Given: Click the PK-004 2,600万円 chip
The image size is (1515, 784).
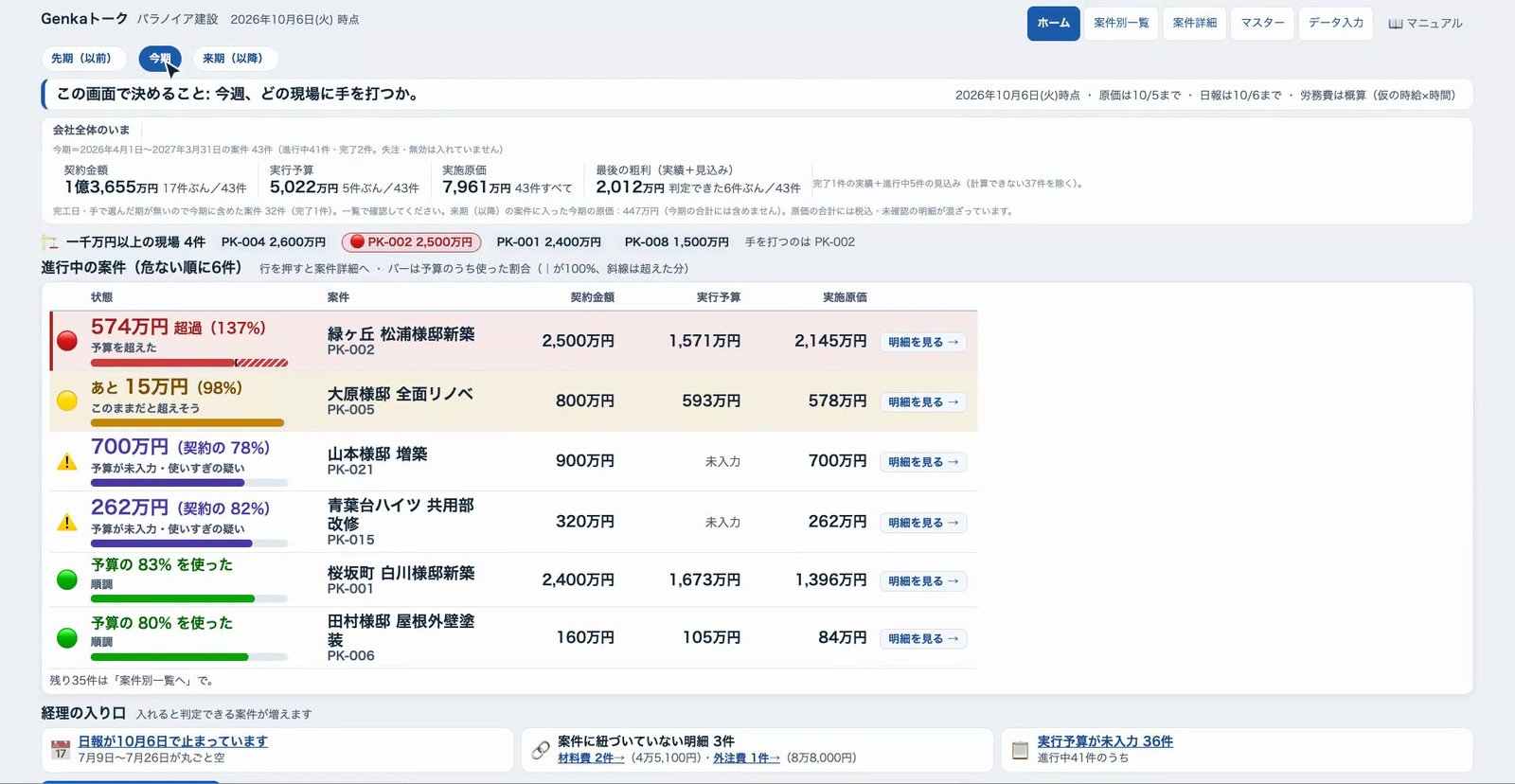Looking at the screenshot, I should click(x=274, y=242).
